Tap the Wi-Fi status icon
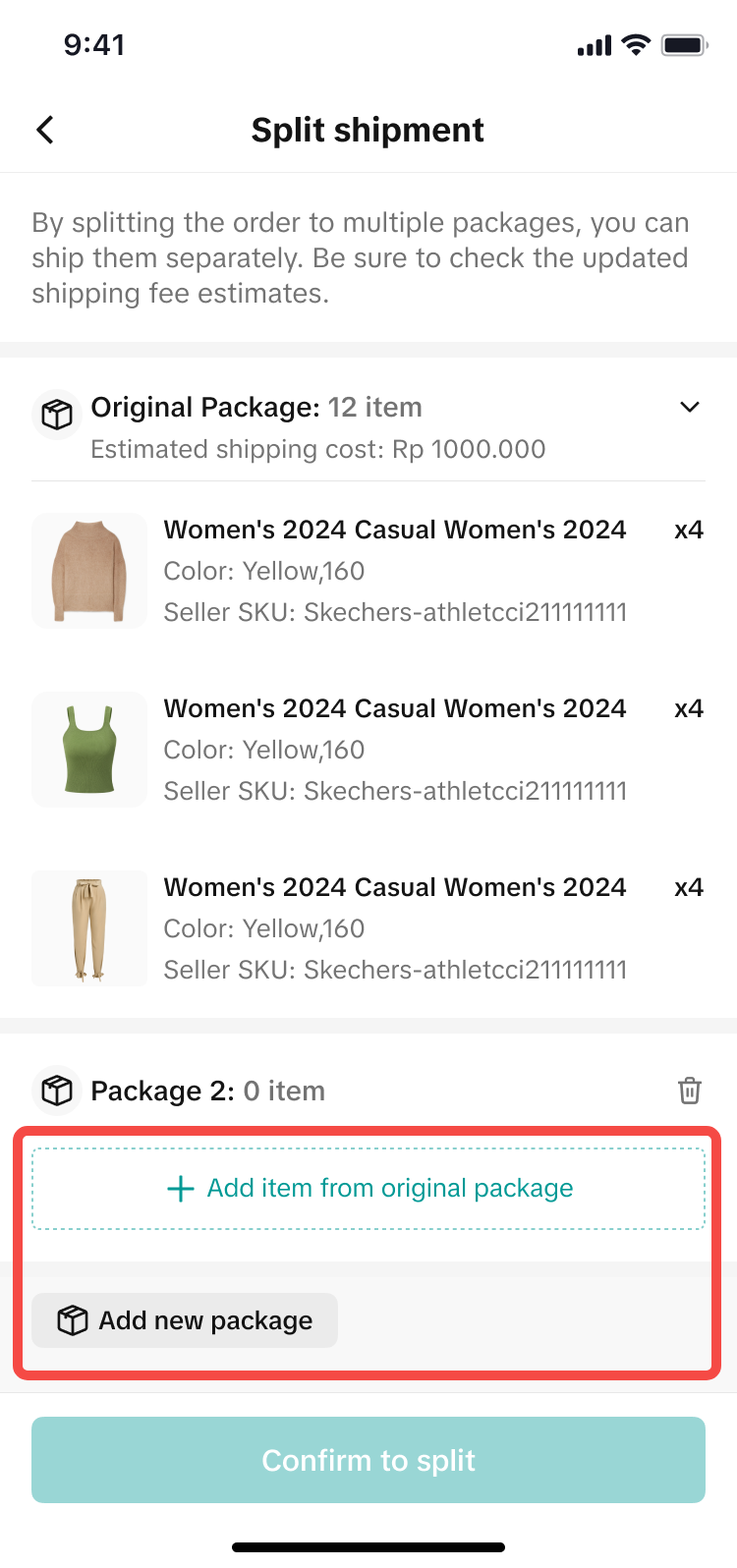737x1568 pixels. point(637,45)
